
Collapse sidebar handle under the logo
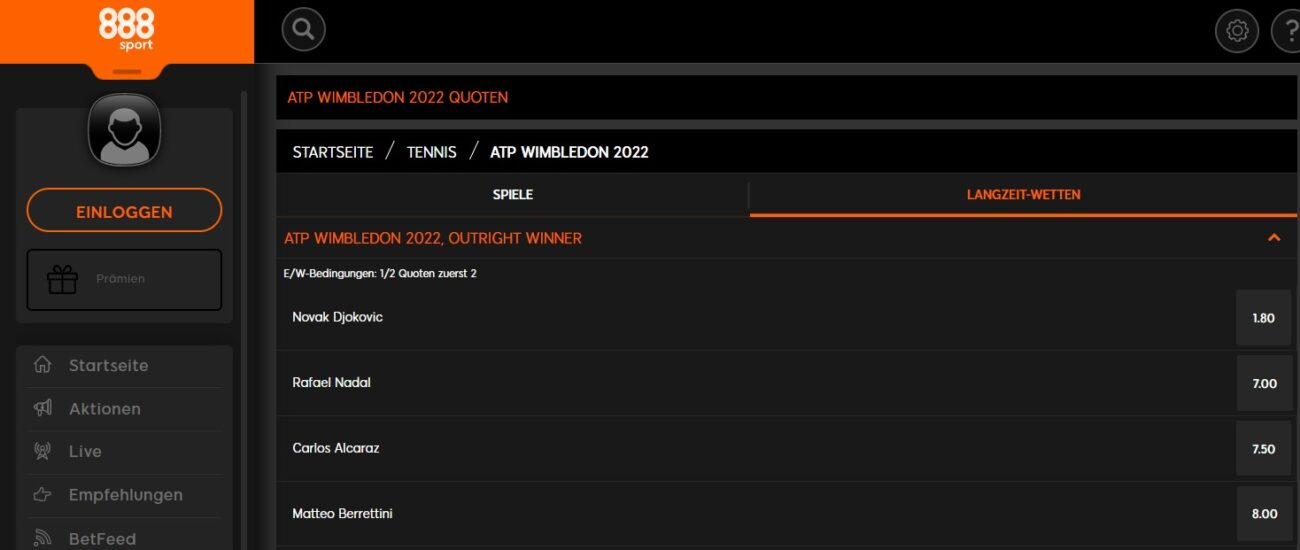coord(127,72)
